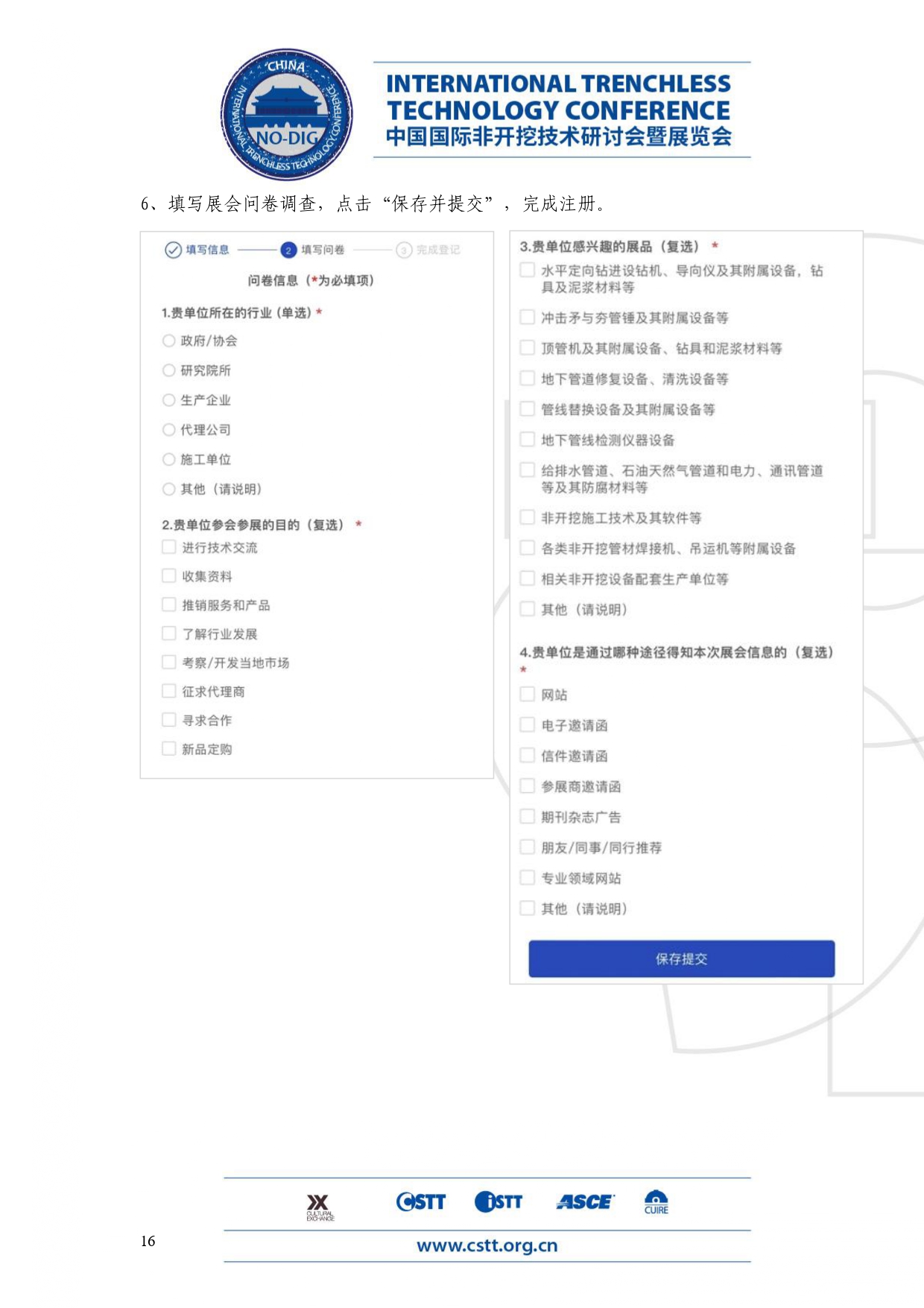This screenshot has height=1308, width=924.
Task: Select the 生产企业 radio option
Action: (x=169, y=400)
